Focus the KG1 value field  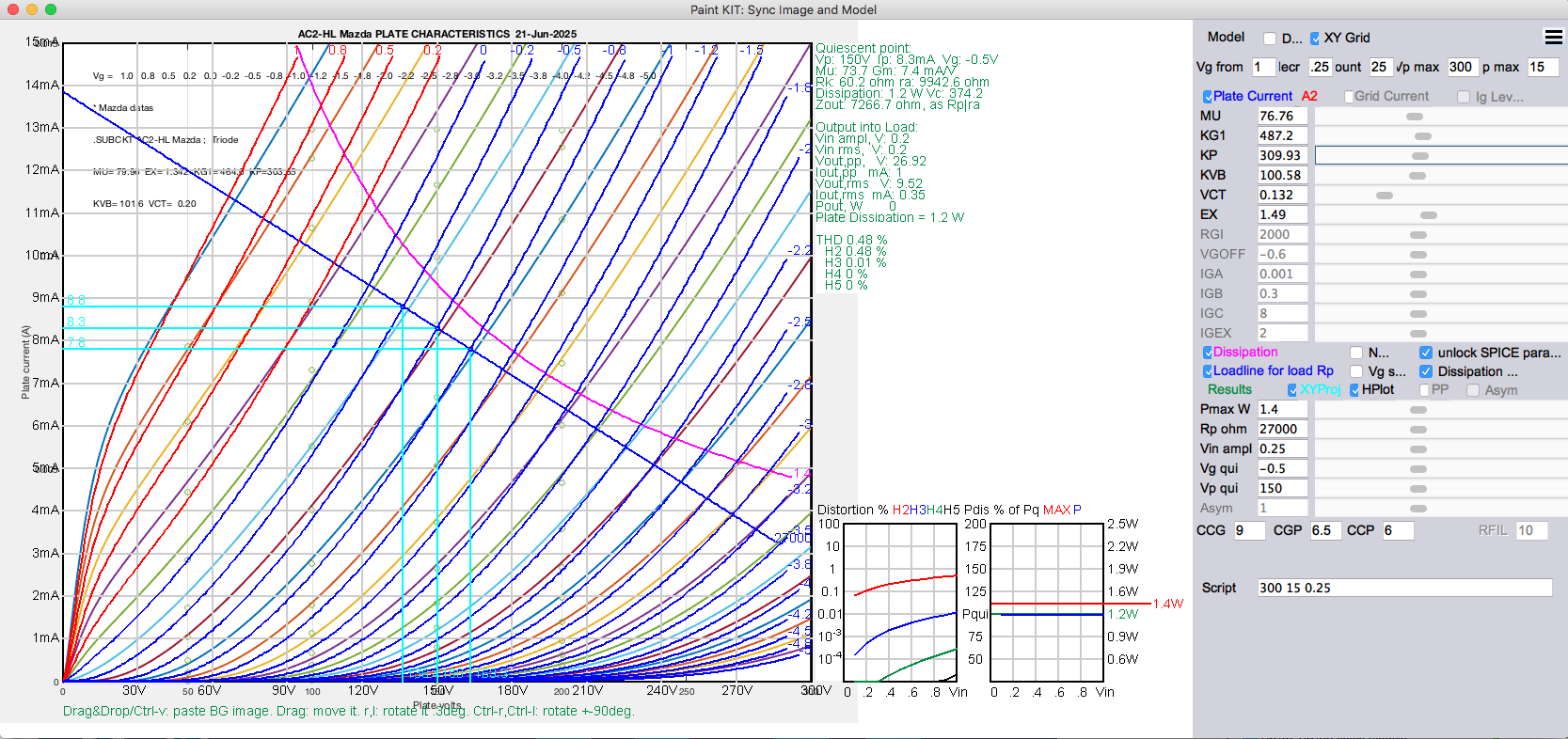tap(1282, 136)
